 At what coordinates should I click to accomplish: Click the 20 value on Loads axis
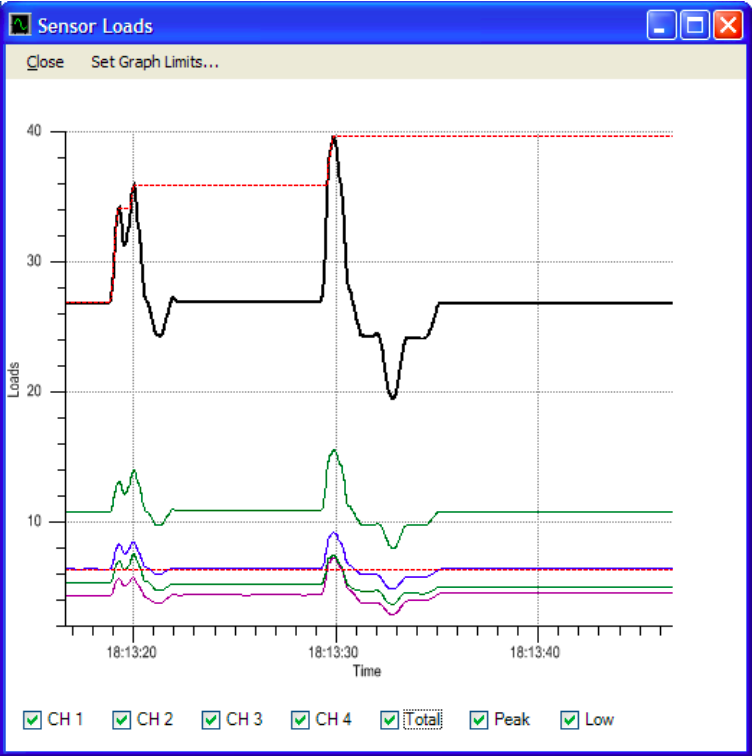click(34, 391)
